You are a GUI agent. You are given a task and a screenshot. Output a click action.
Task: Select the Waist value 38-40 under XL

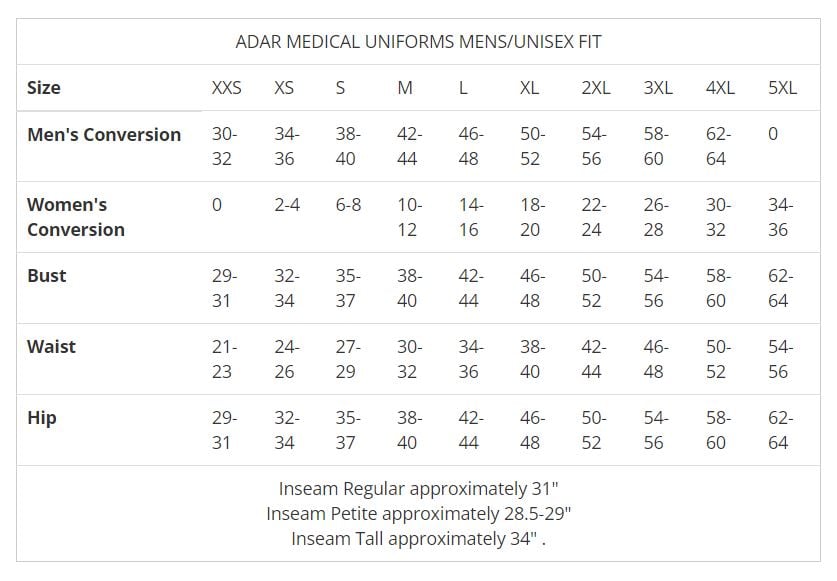click(532, 359)
